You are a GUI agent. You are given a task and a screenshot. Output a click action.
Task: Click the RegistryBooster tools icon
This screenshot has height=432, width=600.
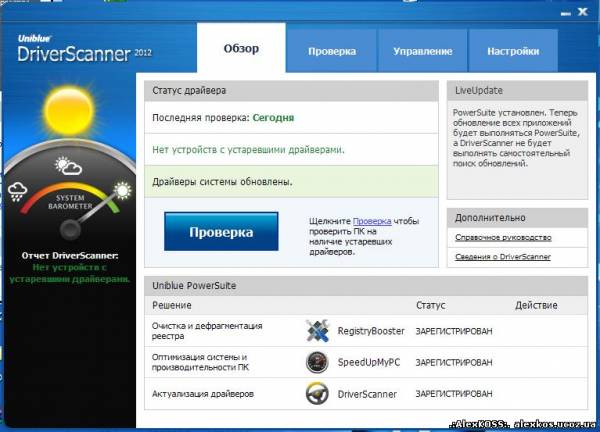coord(318,331)
